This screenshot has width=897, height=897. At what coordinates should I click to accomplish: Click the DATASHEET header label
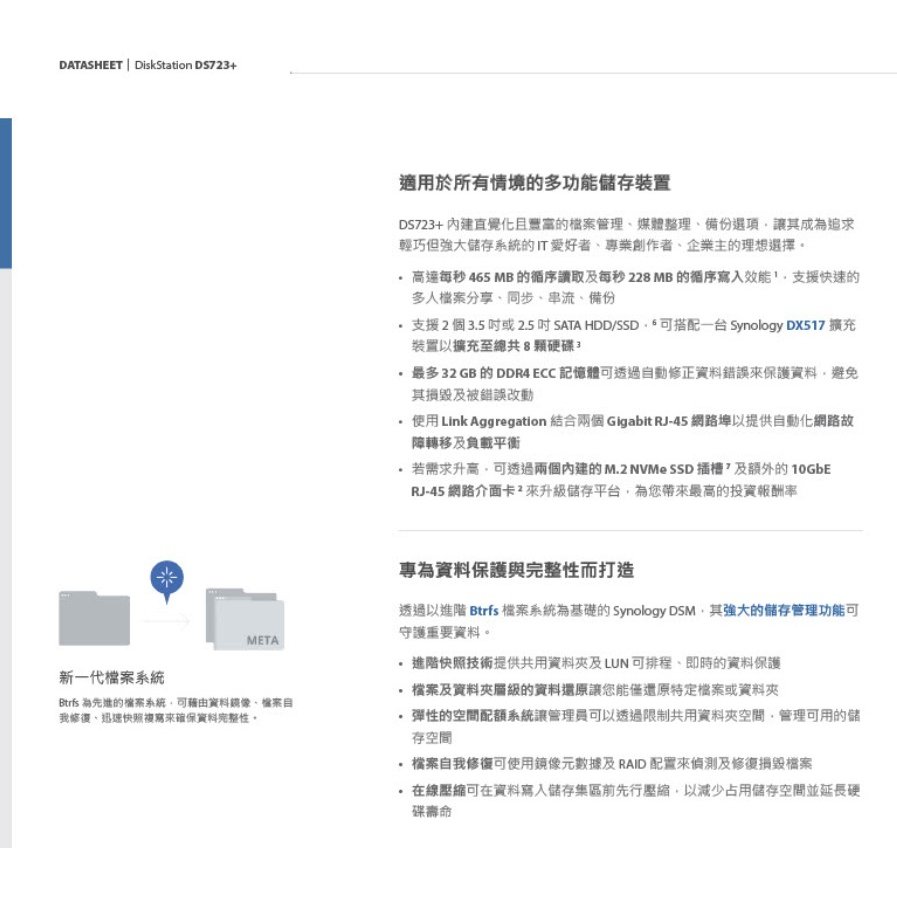coord(90,65)
